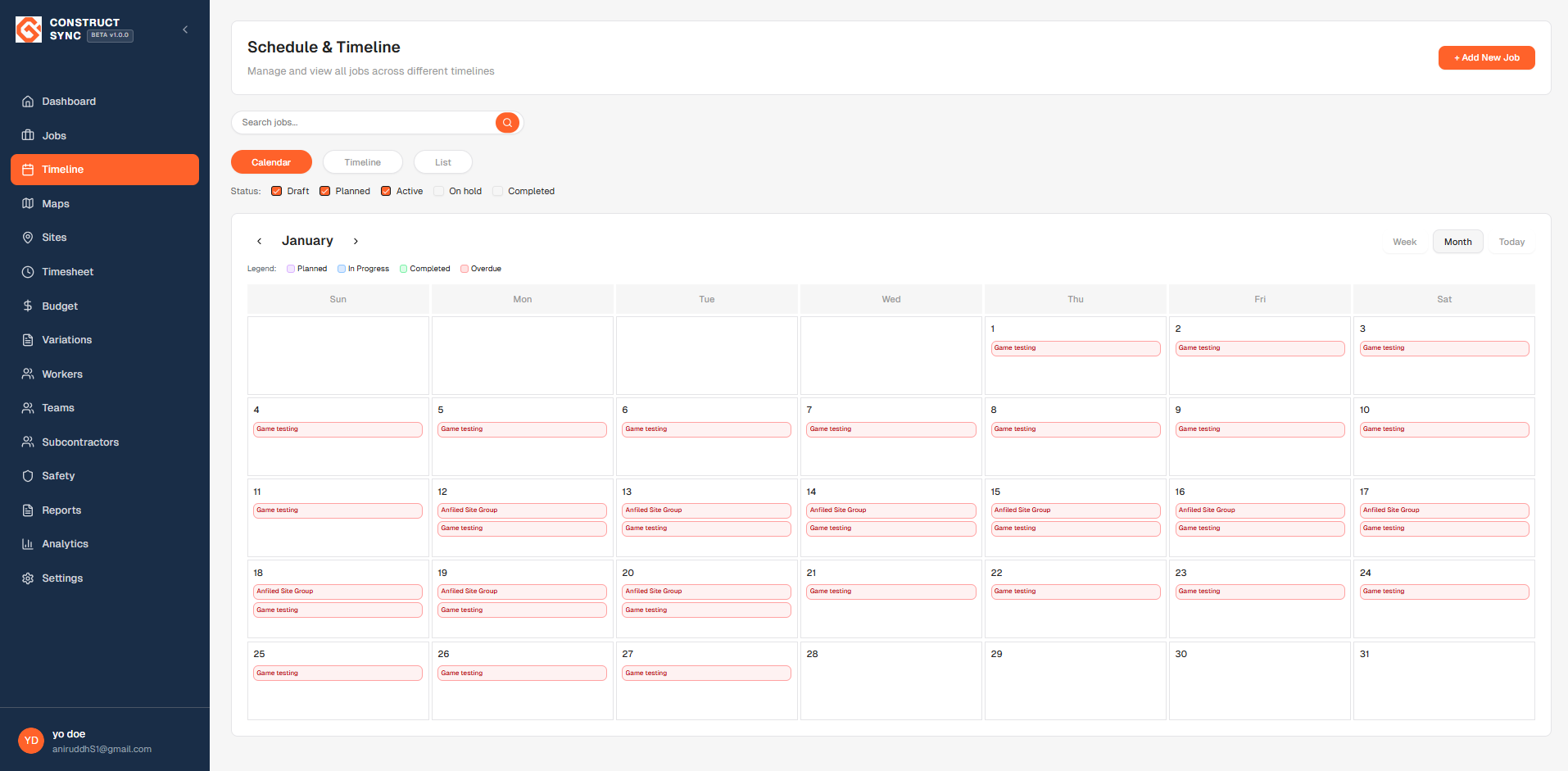Select the Overdue legend color swatch
The height and width of the screenshot is (771, 1568).
(465, 268)
